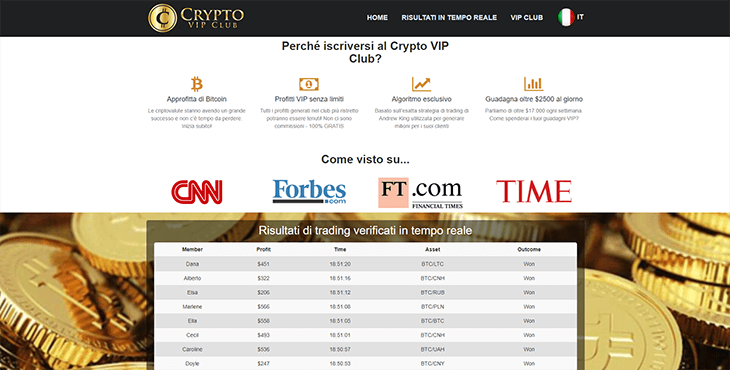
Task: Click the BTC/LTC asset cell
Action: tap(433, 264)
